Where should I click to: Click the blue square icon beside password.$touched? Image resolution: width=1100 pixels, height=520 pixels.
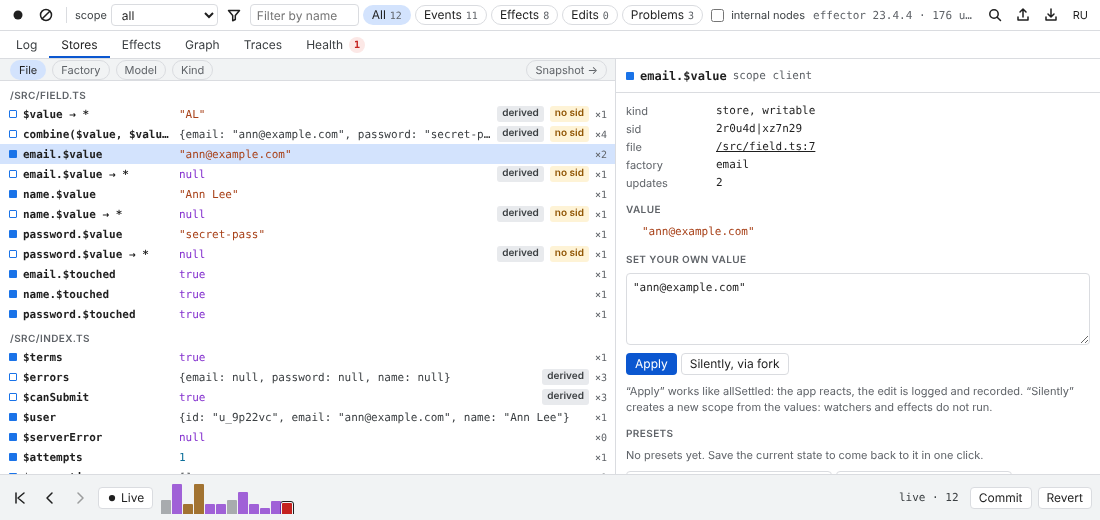point(13,314)
